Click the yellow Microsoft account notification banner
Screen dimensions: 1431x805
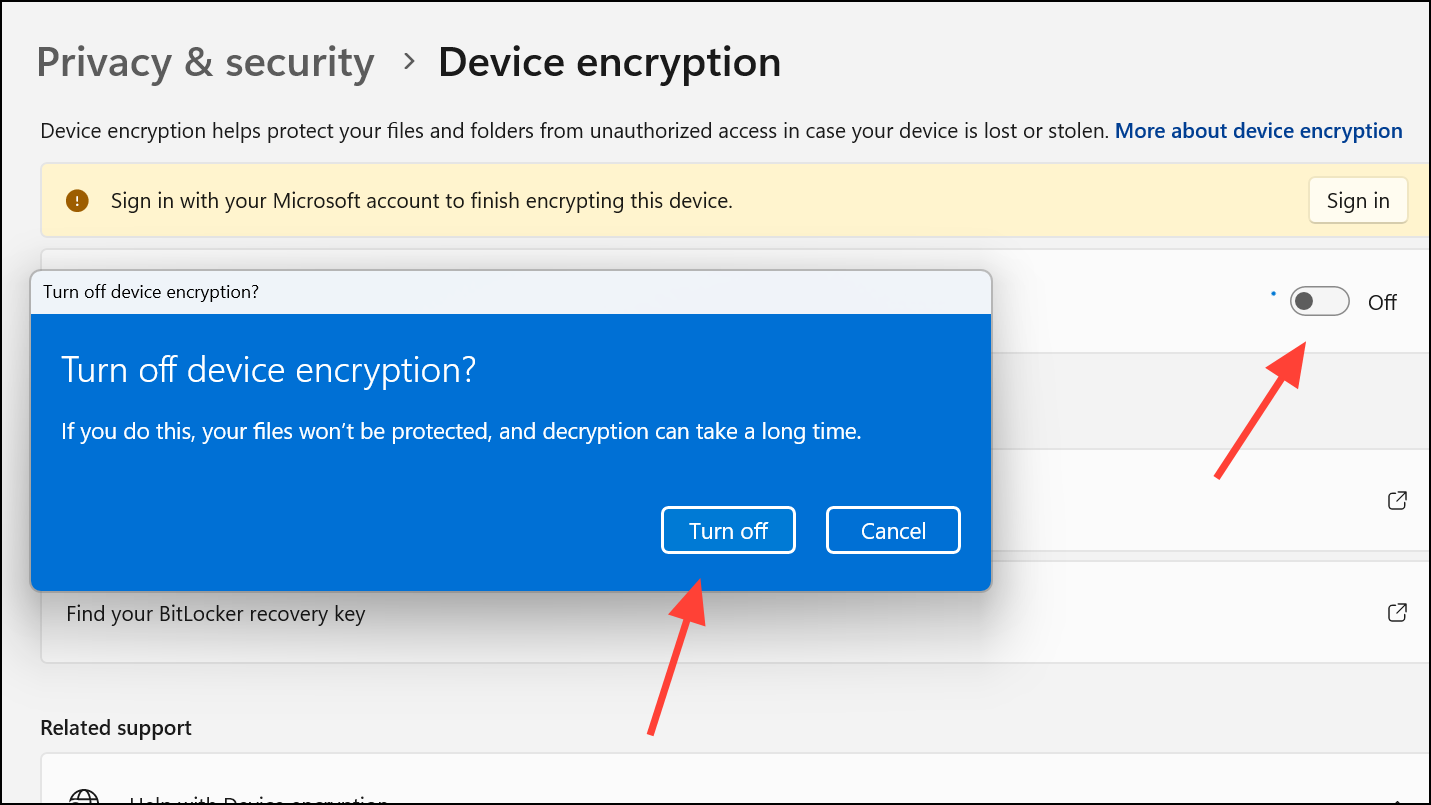pyautogui.click(x=700, y=200)
